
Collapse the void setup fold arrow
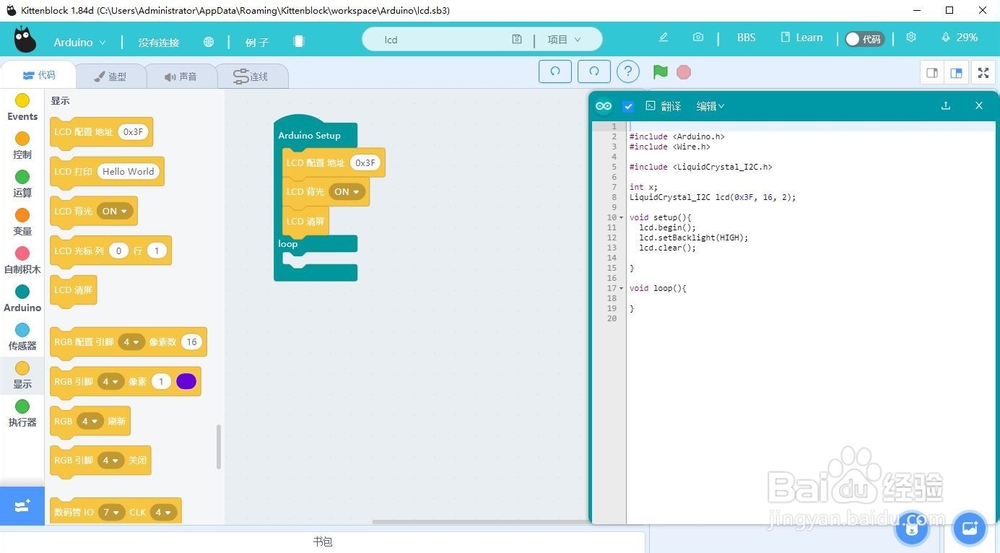click(621, 218)
